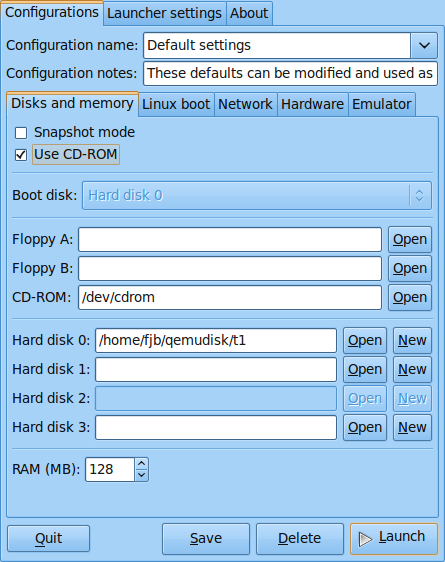Decrease RAM value with down arrow
The image size is (445, 562).
pos(142,475)
